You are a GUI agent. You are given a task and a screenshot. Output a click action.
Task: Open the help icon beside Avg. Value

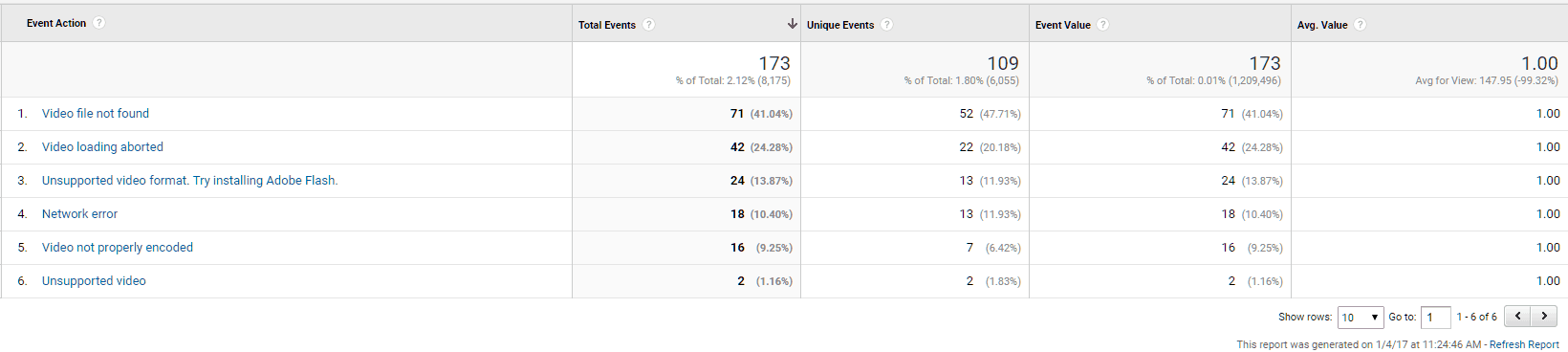1361,25
